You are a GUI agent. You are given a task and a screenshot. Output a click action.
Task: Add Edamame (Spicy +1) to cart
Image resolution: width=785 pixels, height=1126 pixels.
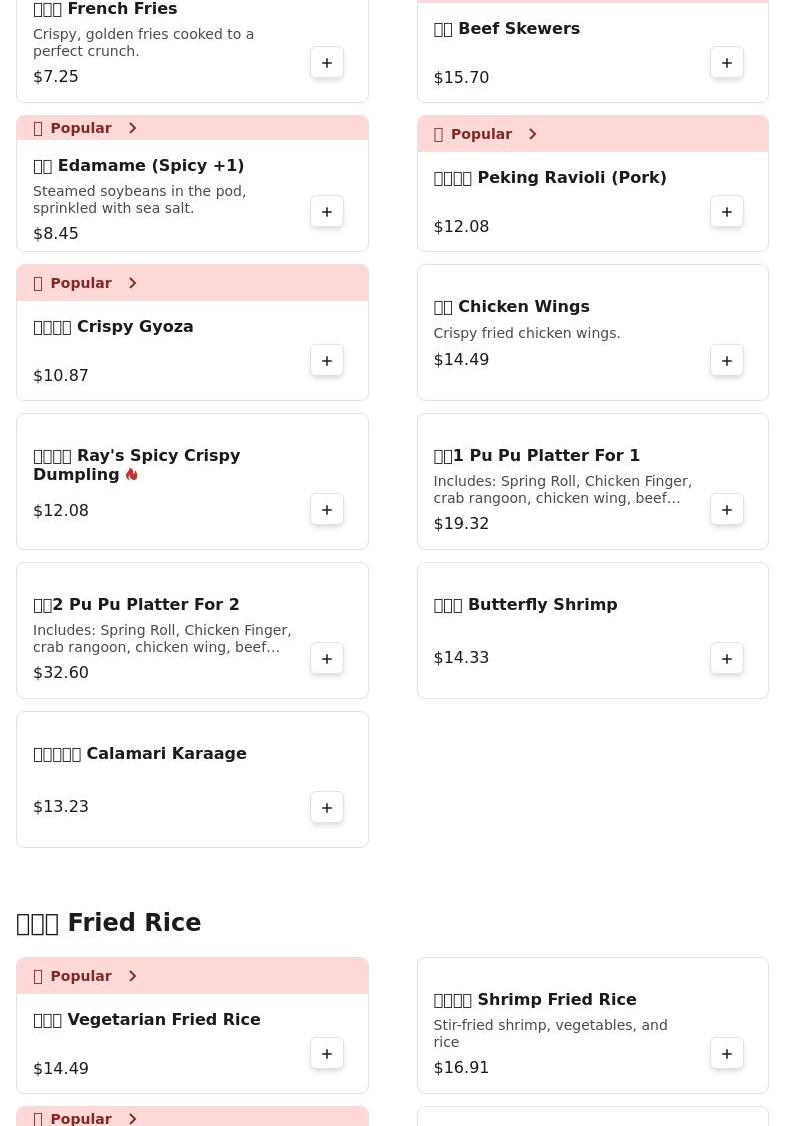tap(327, 212)
